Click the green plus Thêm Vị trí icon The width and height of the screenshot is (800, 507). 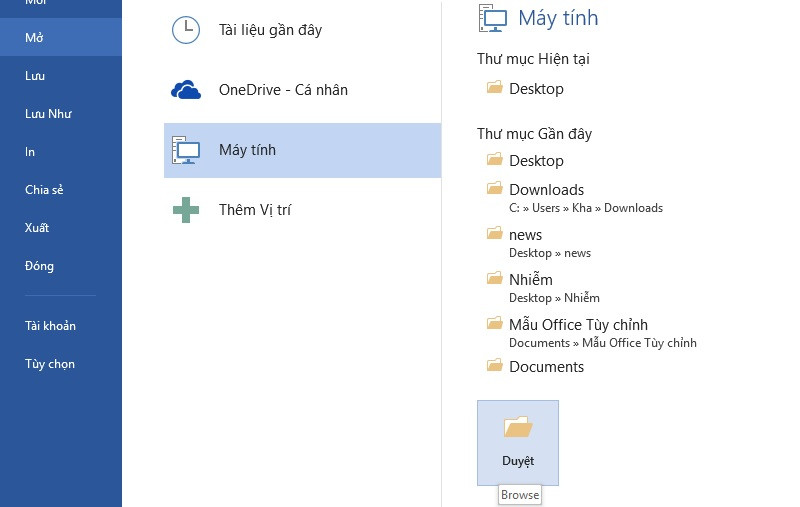[186, 210]
